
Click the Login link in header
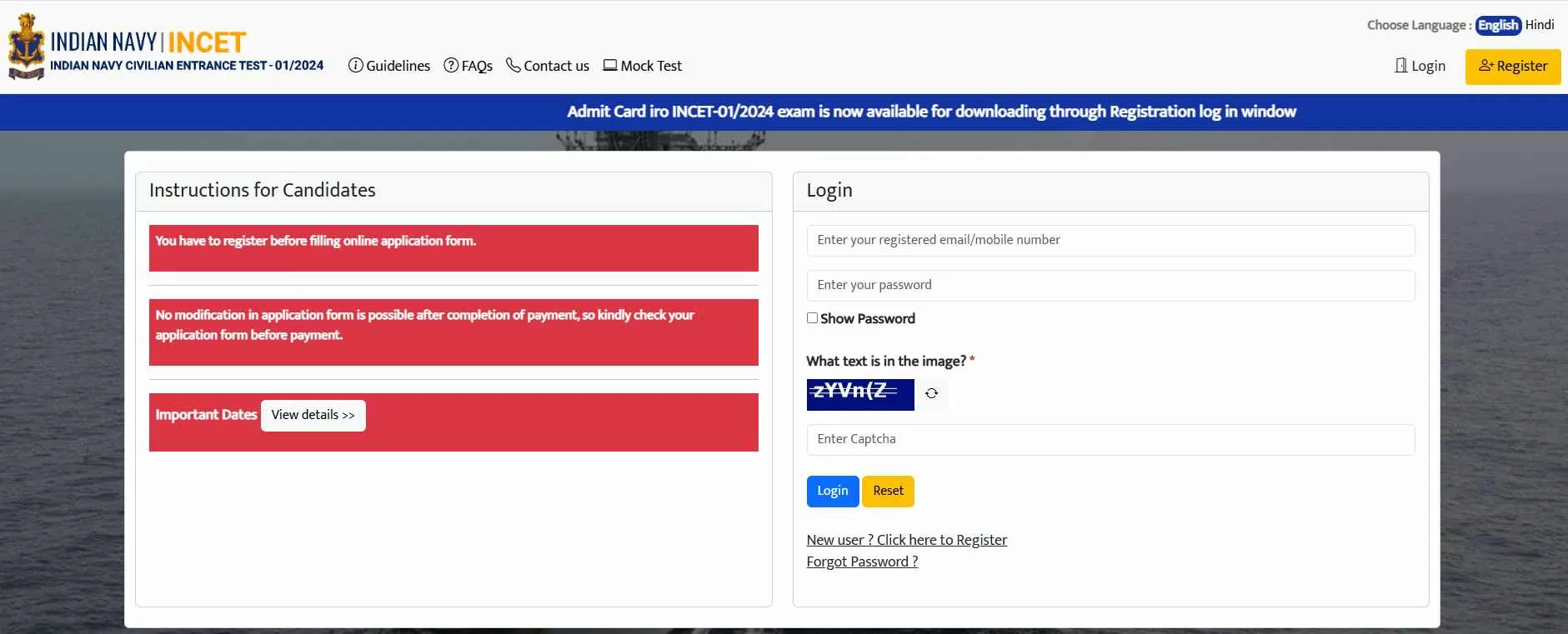(1420, 66)
